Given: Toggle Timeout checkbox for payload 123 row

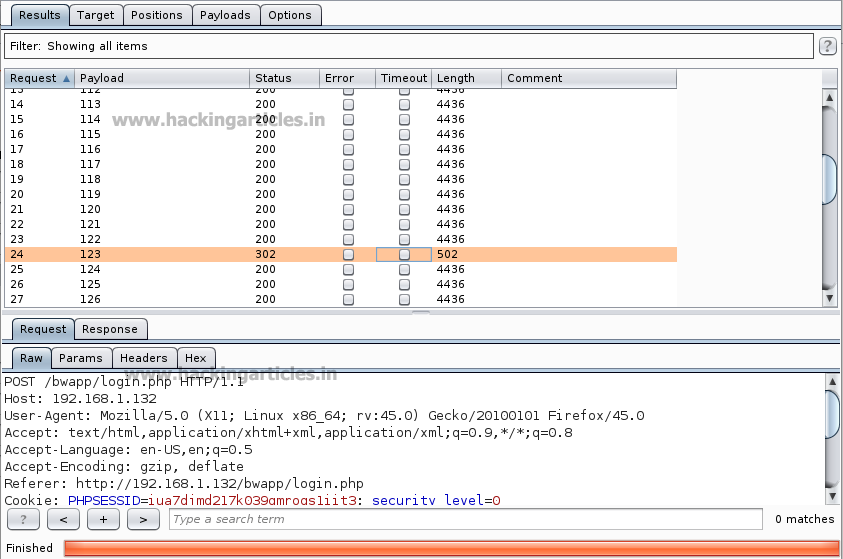Looking at the screenshot, I should [404, 254].
